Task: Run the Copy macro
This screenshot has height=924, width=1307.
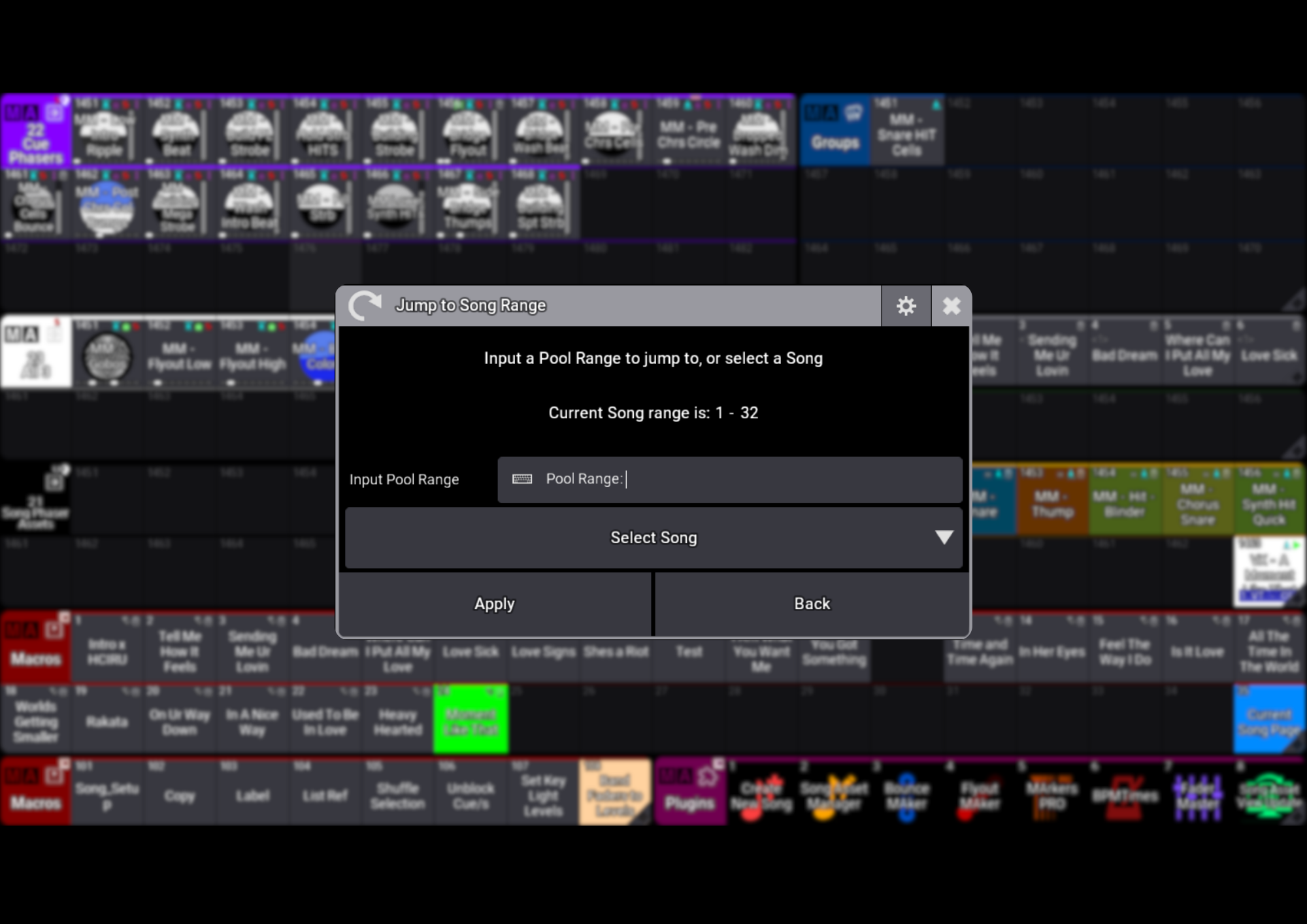Action: point(179,791)
